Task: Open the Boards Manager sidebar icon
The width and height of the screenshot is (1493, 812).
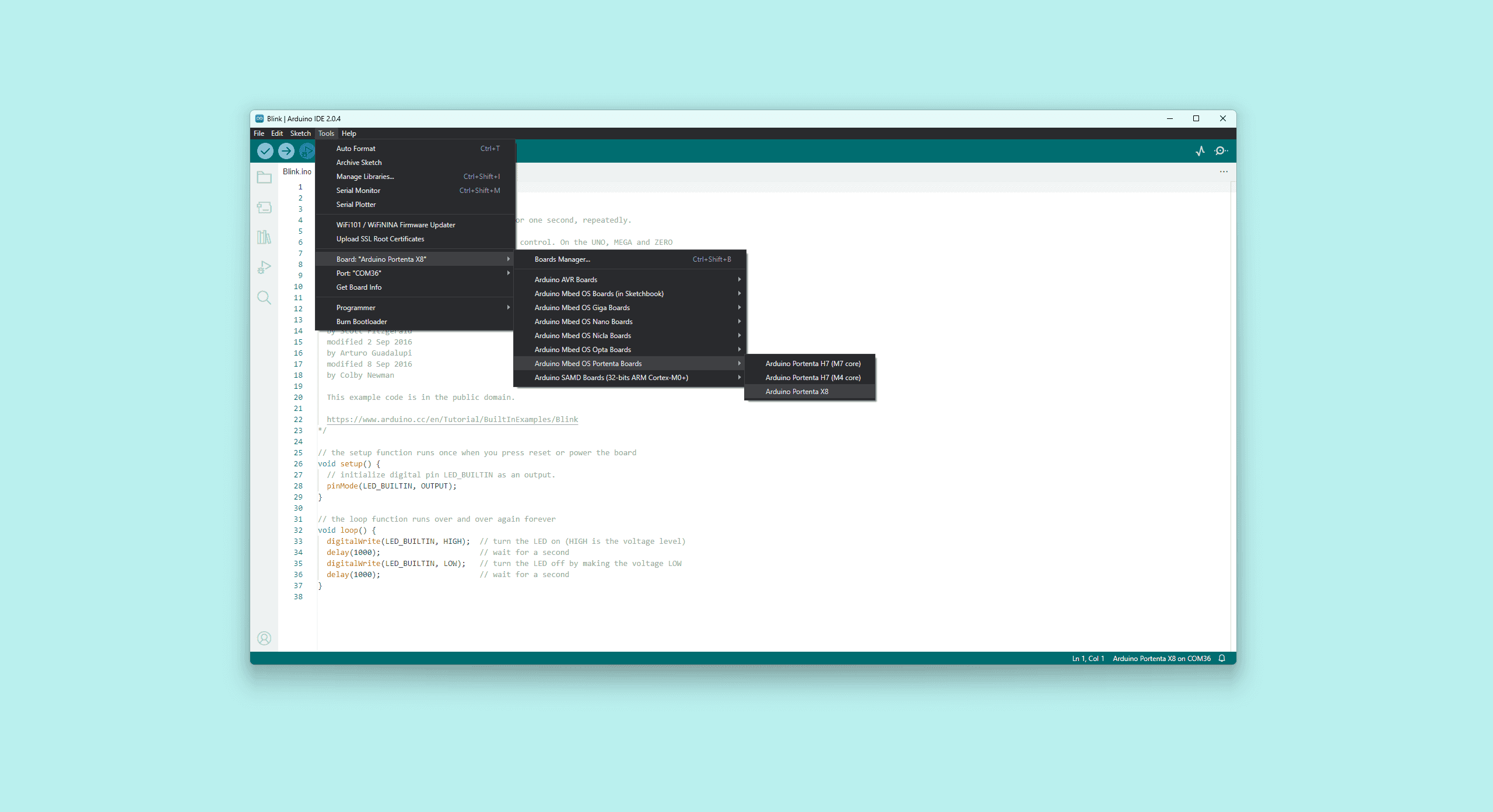Action: coord(264,207)
